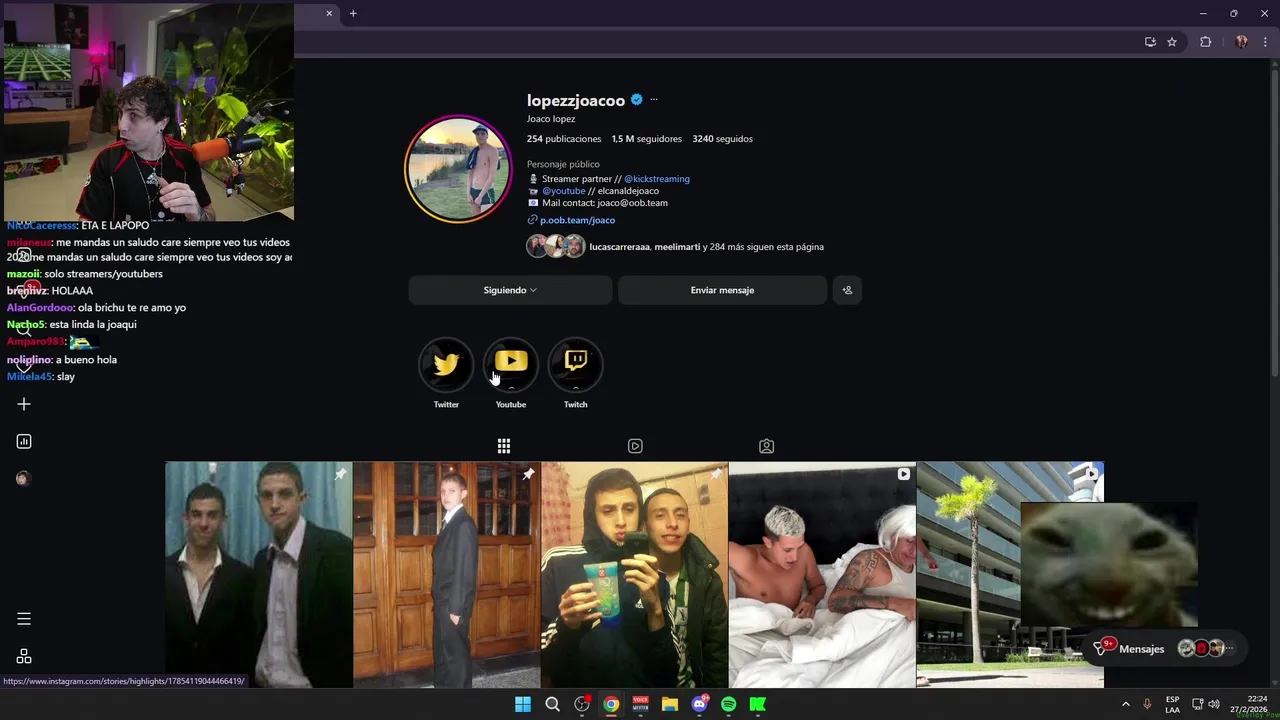Open Kick app from the taskbar
Viewport: 1280px width, 720px height.
point(758,704)
